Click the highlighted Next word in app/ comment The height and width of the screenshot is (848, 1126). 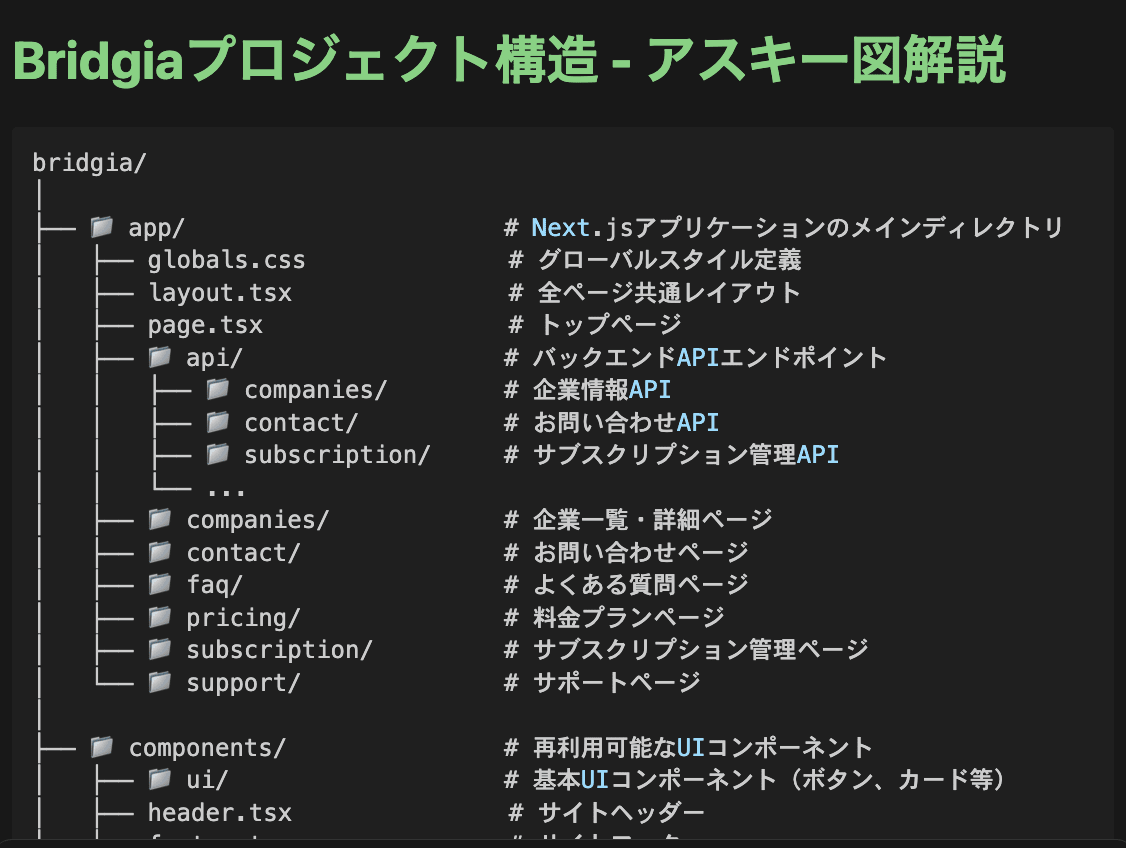pyautogui.click(x=560, y=228)
